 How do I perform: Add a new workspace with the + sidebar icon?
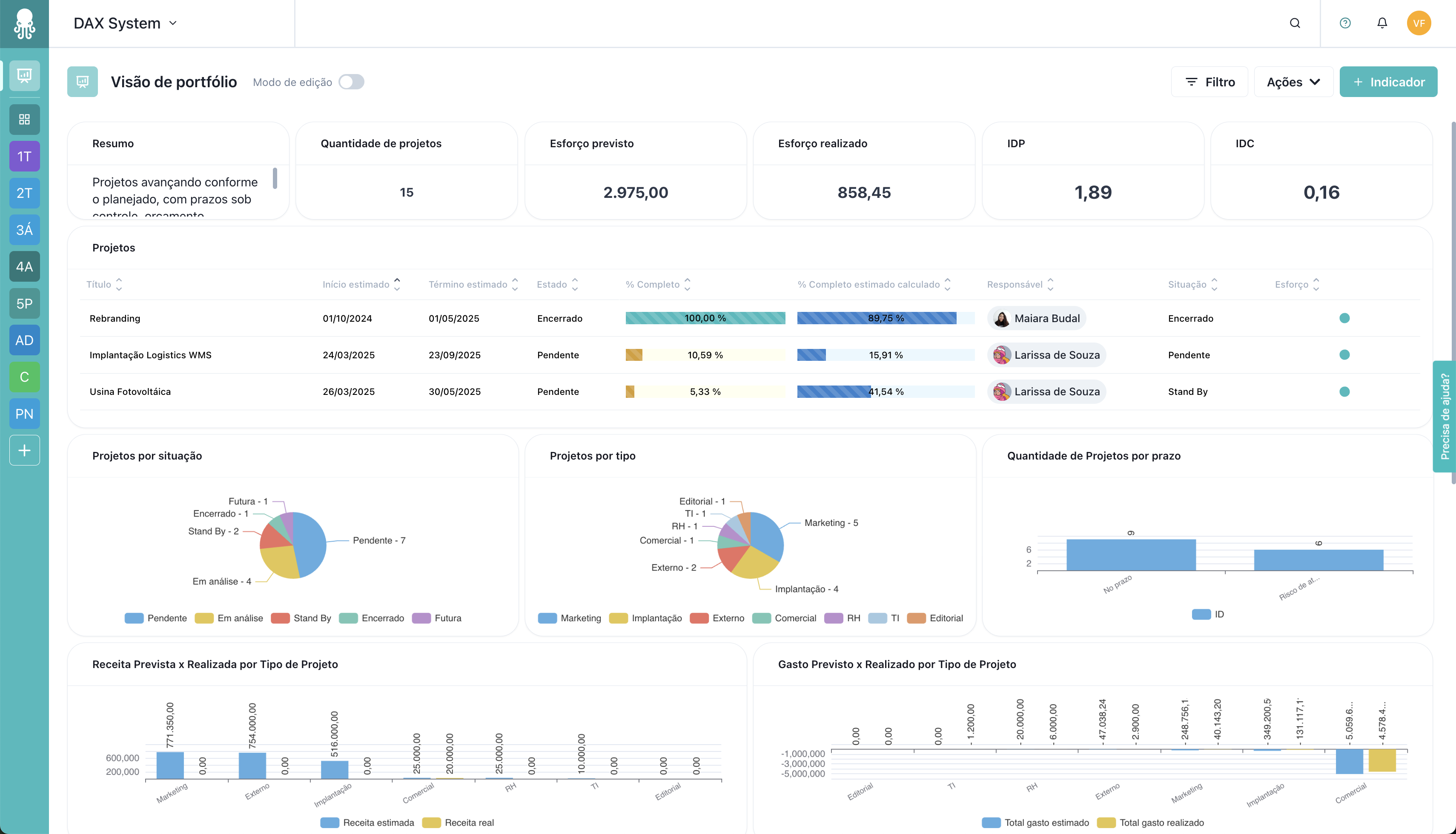(x=24, y=450)
